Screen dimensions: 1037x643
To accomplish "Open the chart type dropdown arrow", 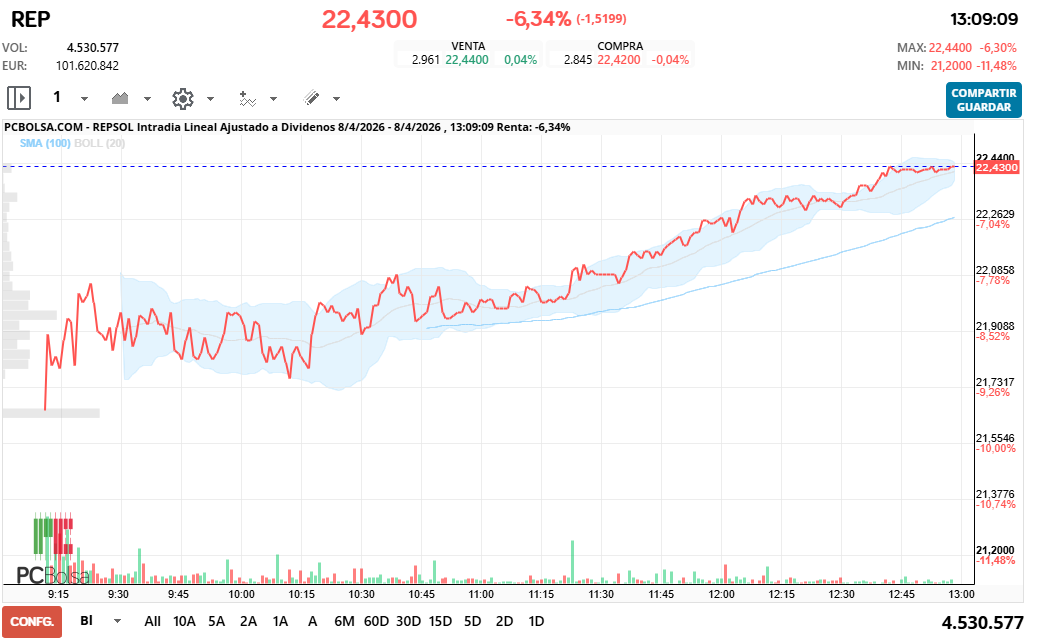I will [147, 98].
